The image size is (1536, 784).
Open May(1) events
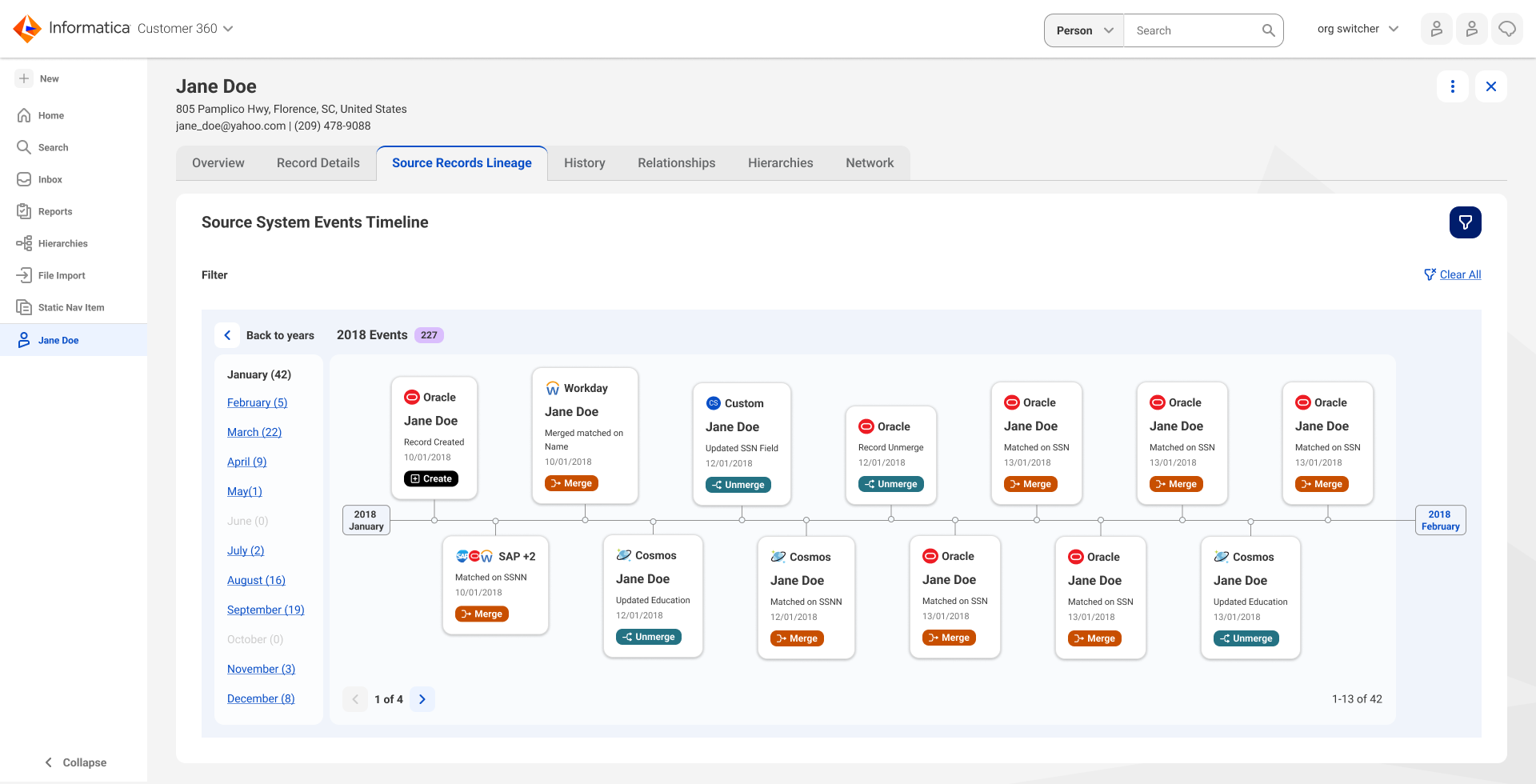click(x=245, y=491)
